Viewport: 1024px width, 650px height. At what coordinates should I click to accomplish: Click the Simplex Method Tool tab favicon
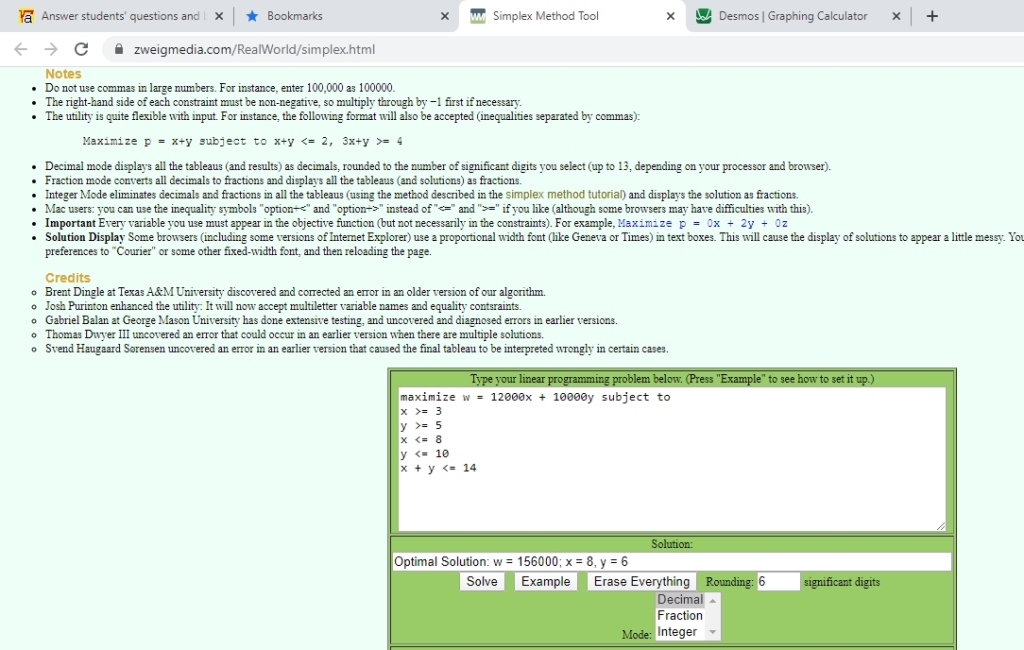(x=478, y=16)
